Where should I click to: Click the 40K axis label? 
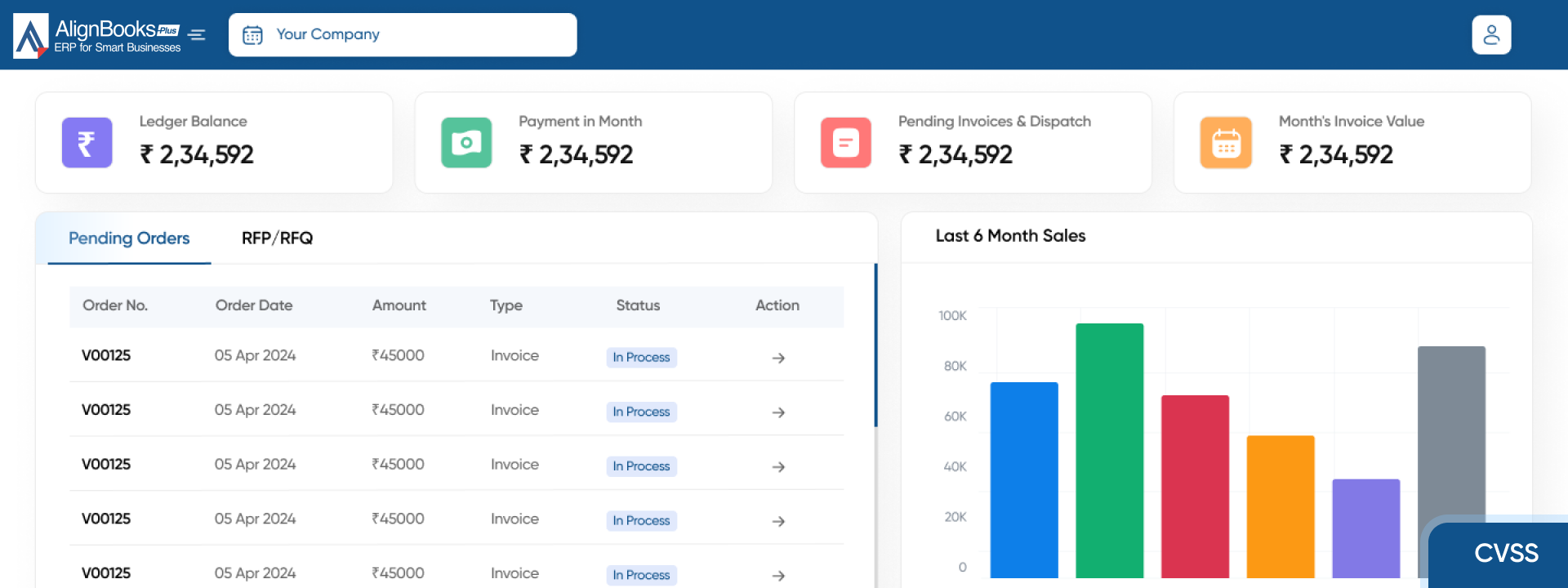pos(955,467)
